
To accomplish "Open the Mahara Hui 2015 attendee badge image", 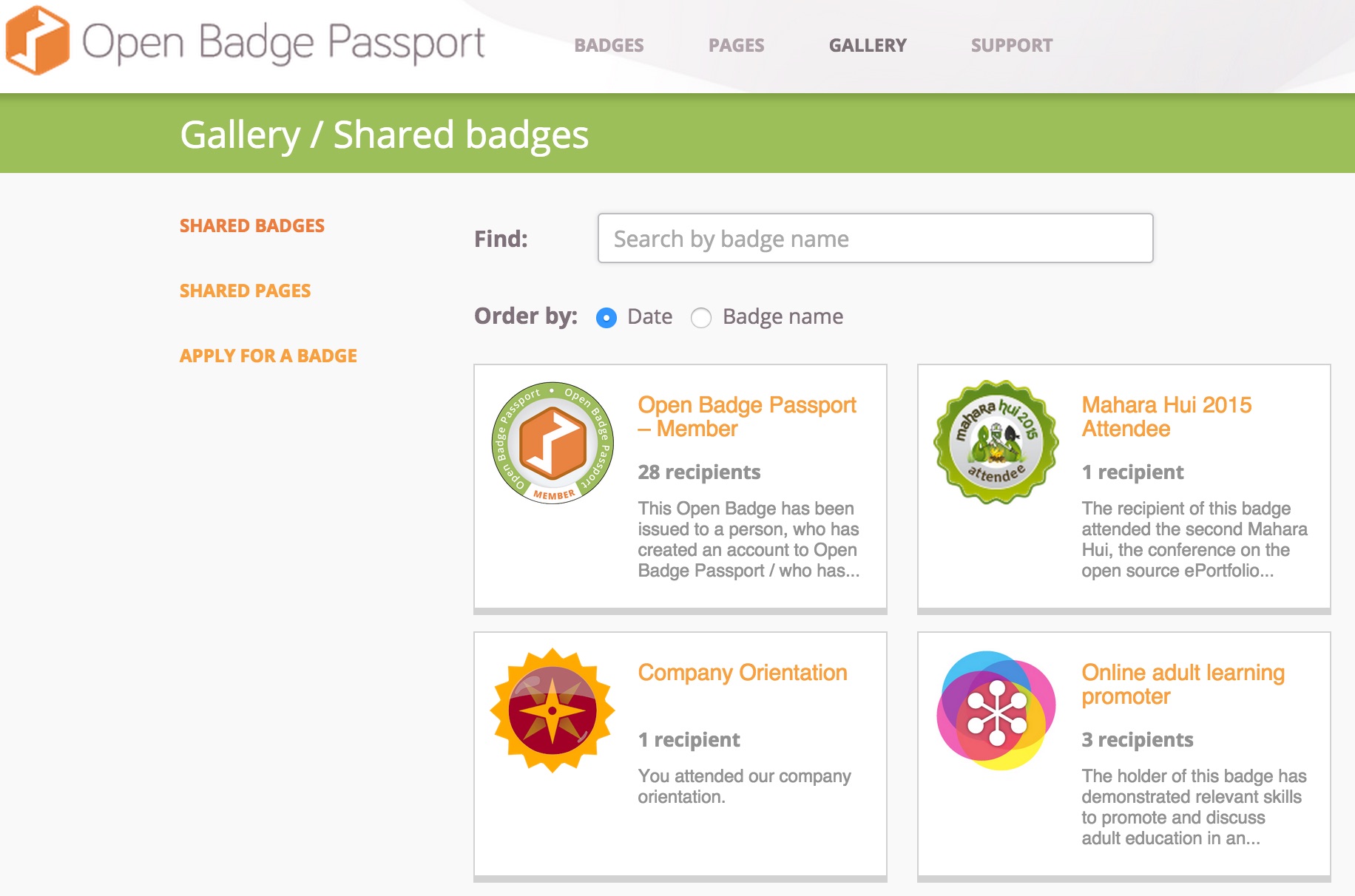I will 996,442.
